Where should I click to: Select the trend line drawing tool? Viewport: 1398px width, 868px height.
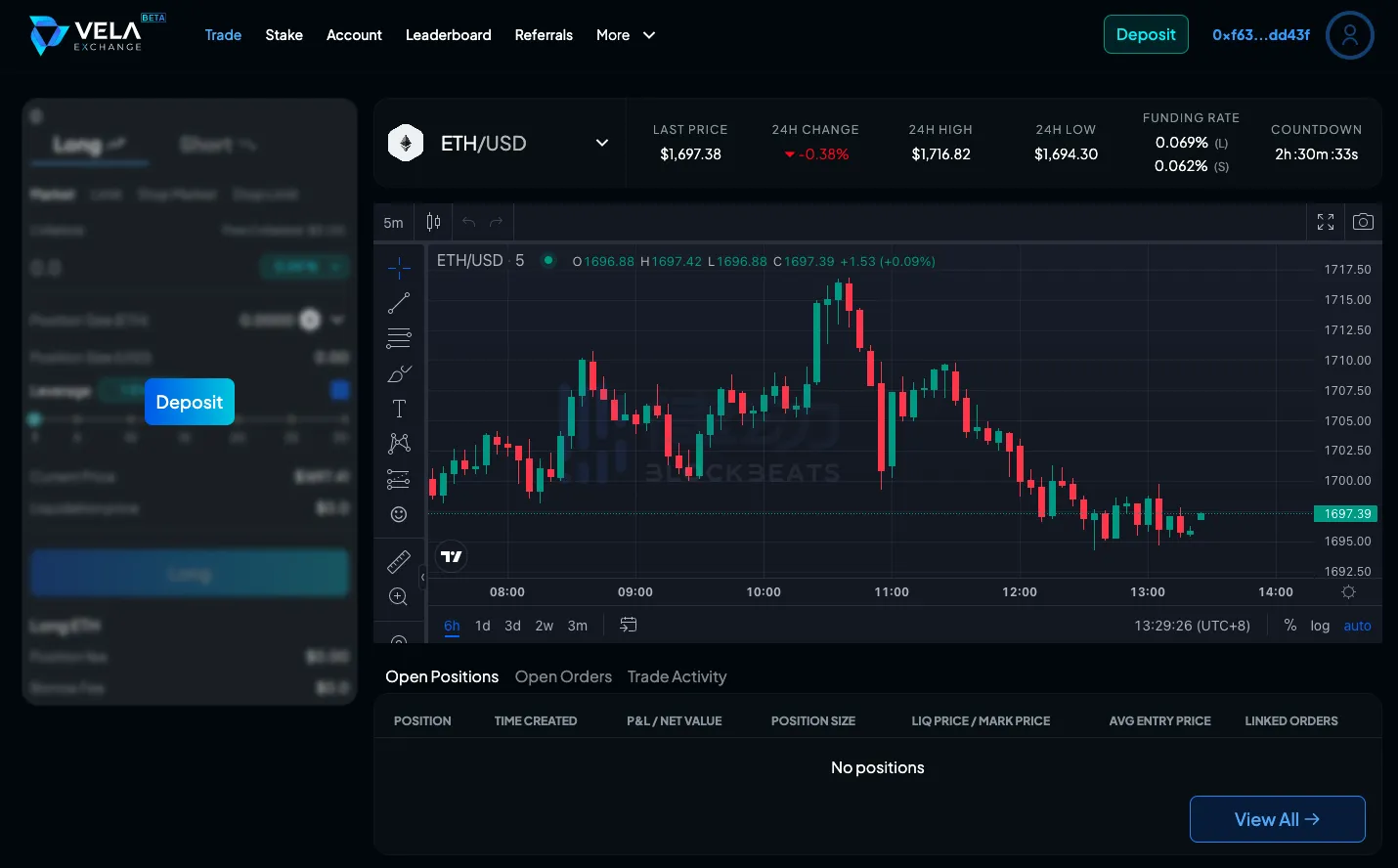(x=399, y=303)
